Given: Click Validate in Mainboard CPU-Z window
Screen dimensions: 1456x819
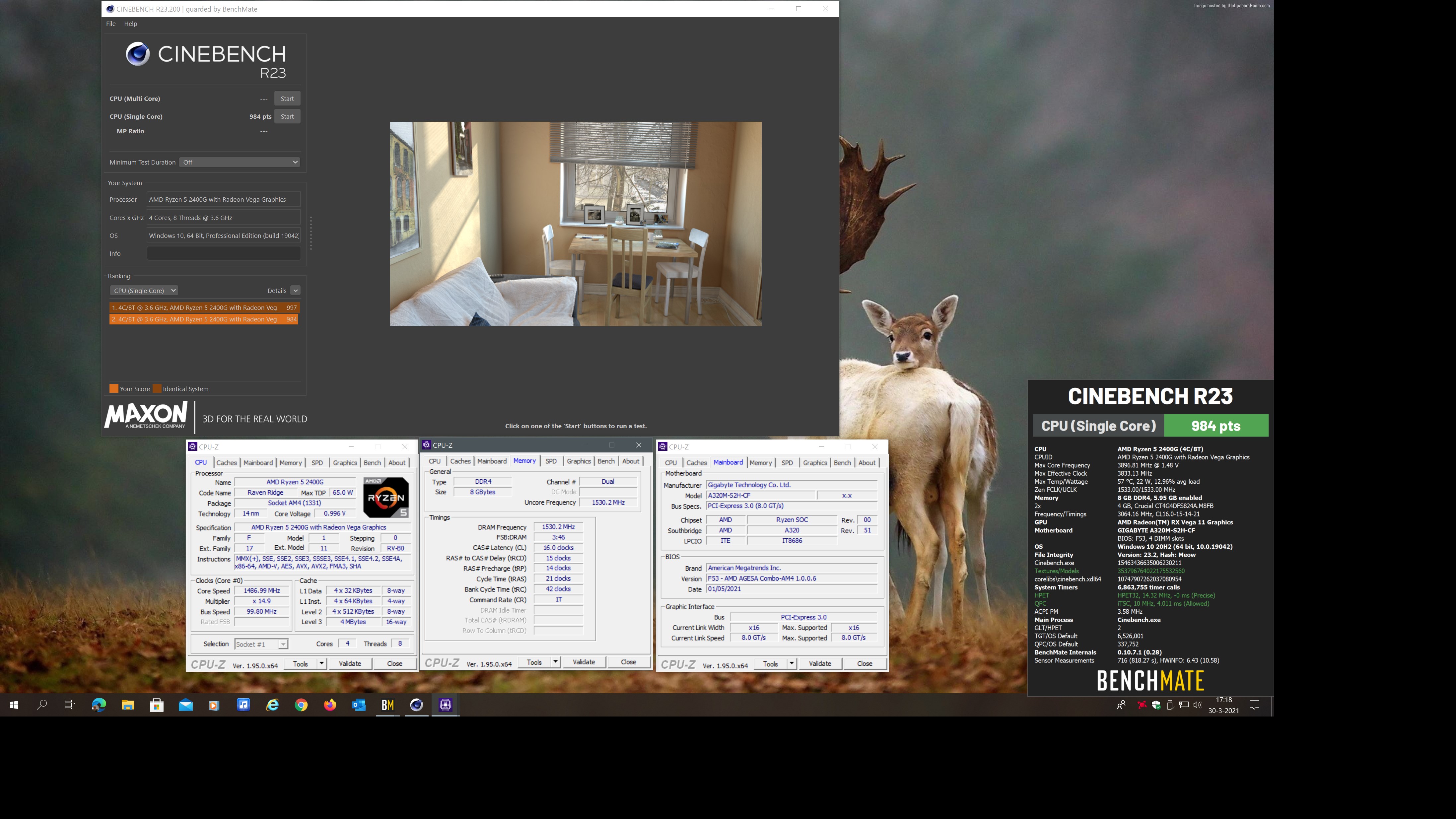Looking at the screenshot, I should (x=820, y=663).
